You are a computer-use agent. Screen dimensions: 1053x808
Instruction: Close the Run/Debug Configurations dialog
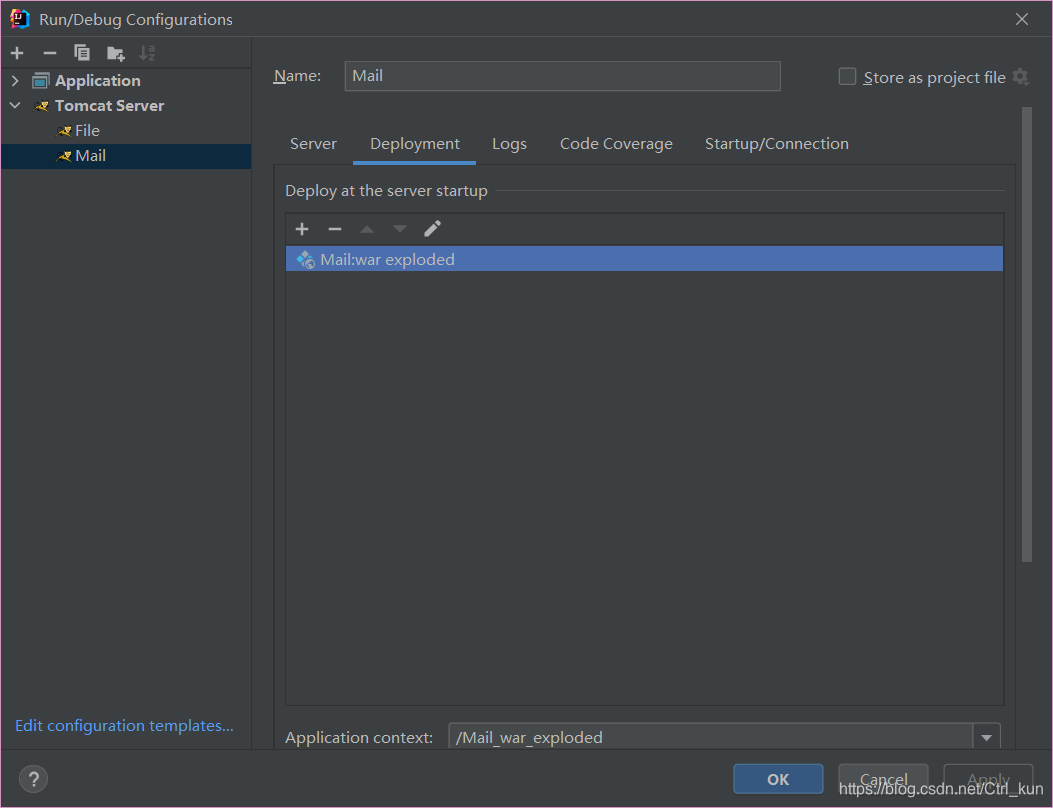click(x=1021, y=19)
